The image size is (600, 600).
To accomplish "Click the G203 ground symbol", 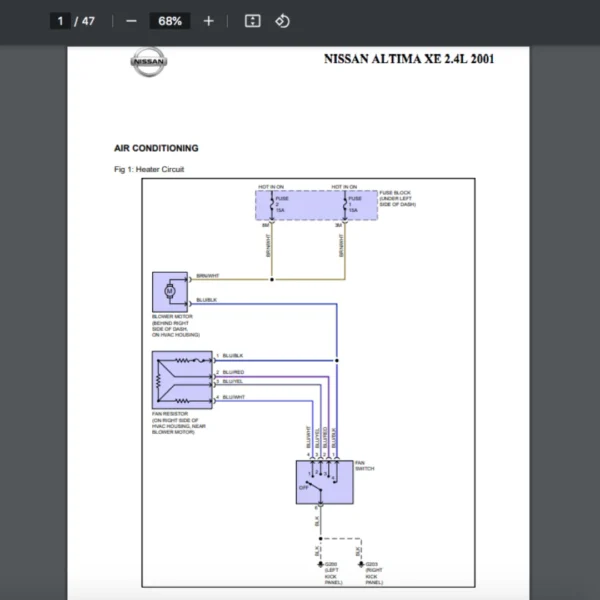I will coord(359,564).
